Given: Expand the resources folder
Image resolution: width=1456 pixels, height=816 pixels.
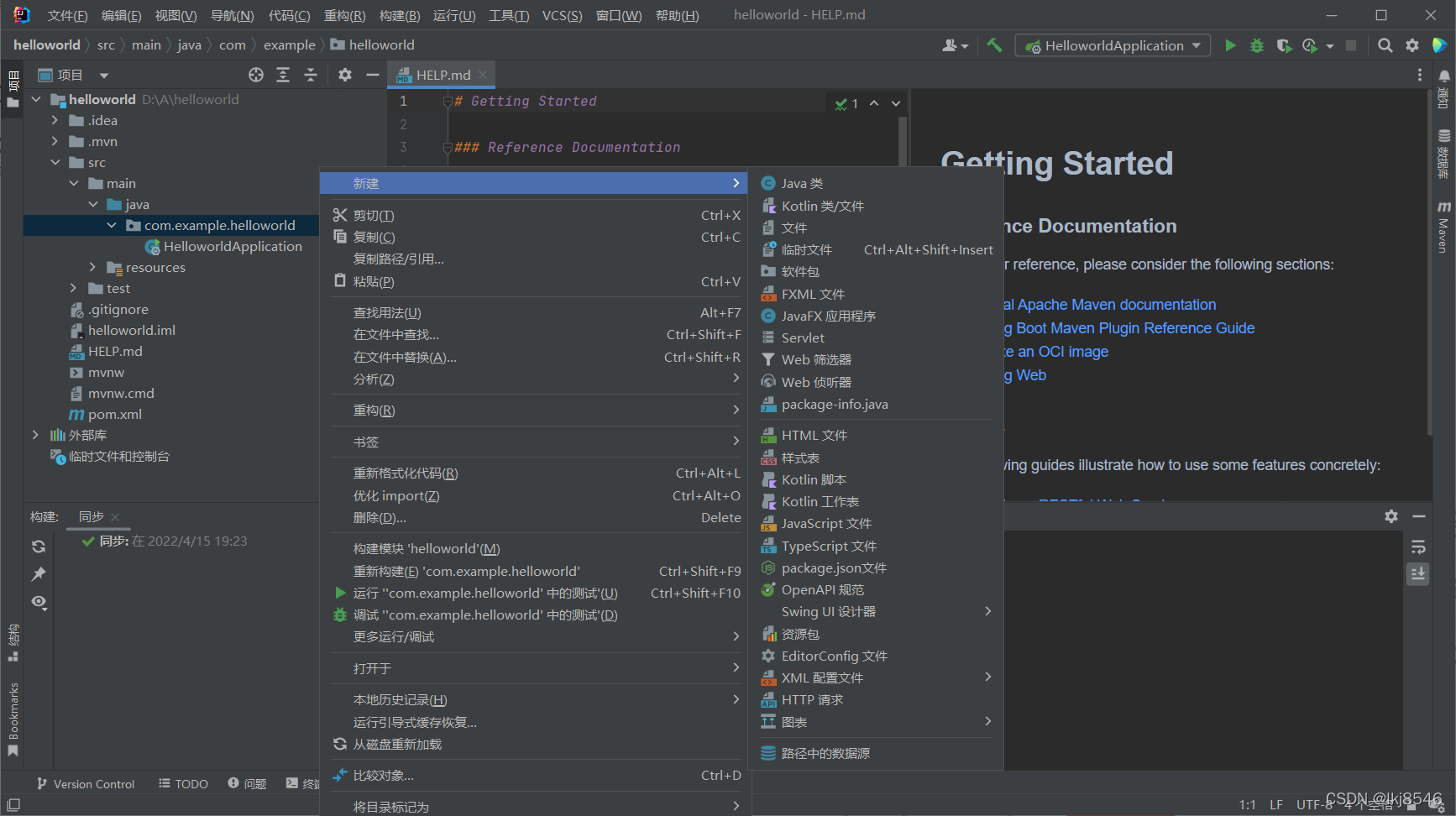Looking at the screenshot, I should [92, 267].
